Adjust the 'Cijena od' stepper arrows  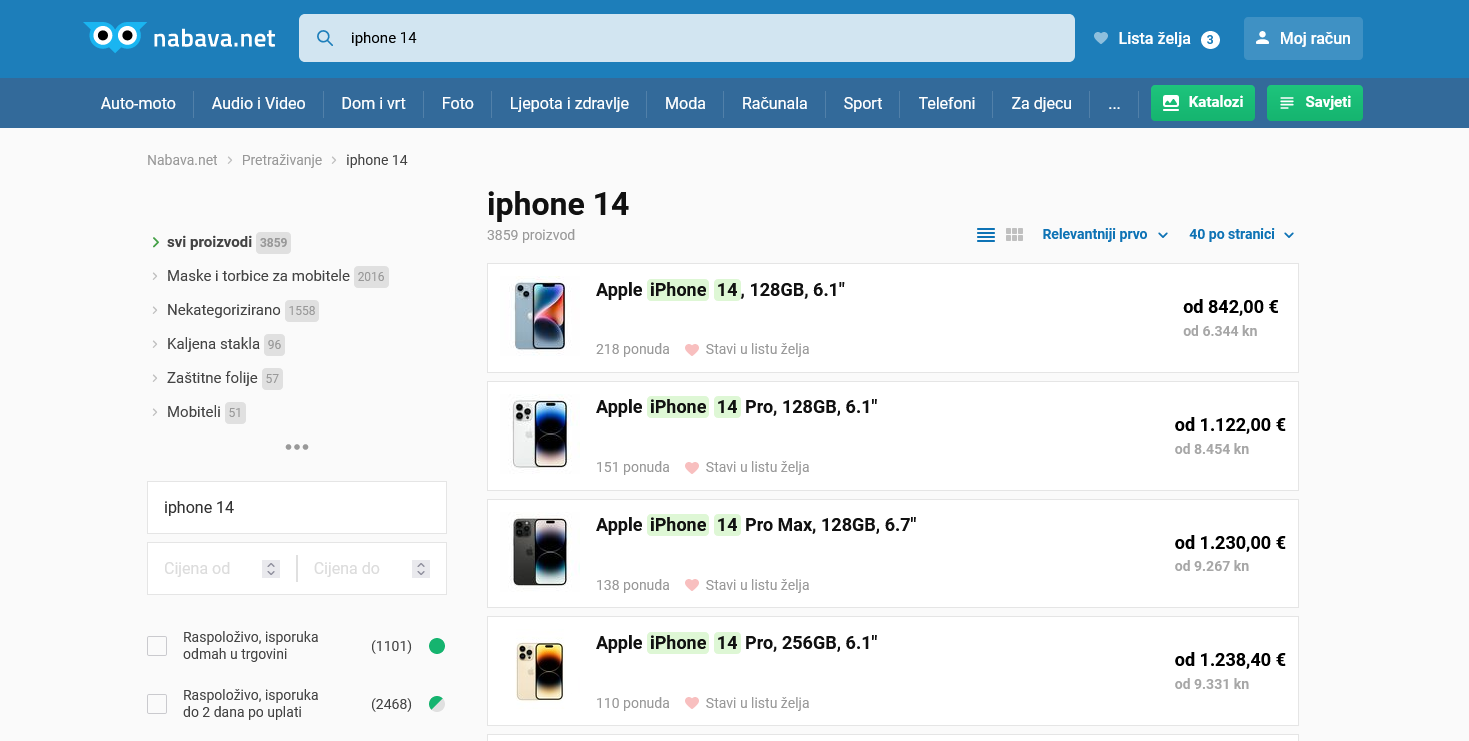271,568
